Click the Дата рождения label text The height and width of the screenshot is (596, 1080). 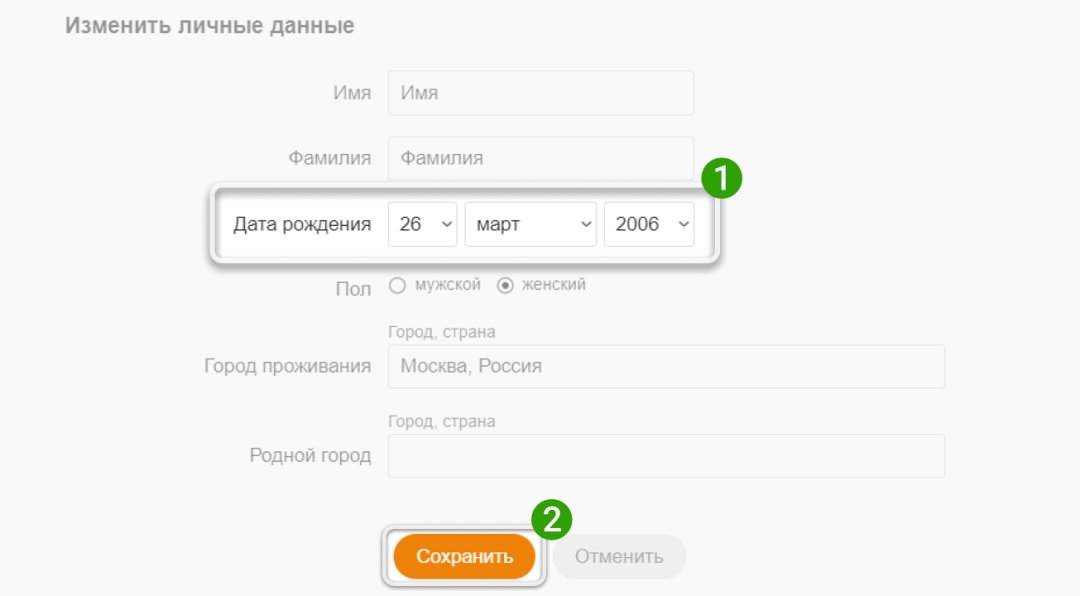pos(302,224)
